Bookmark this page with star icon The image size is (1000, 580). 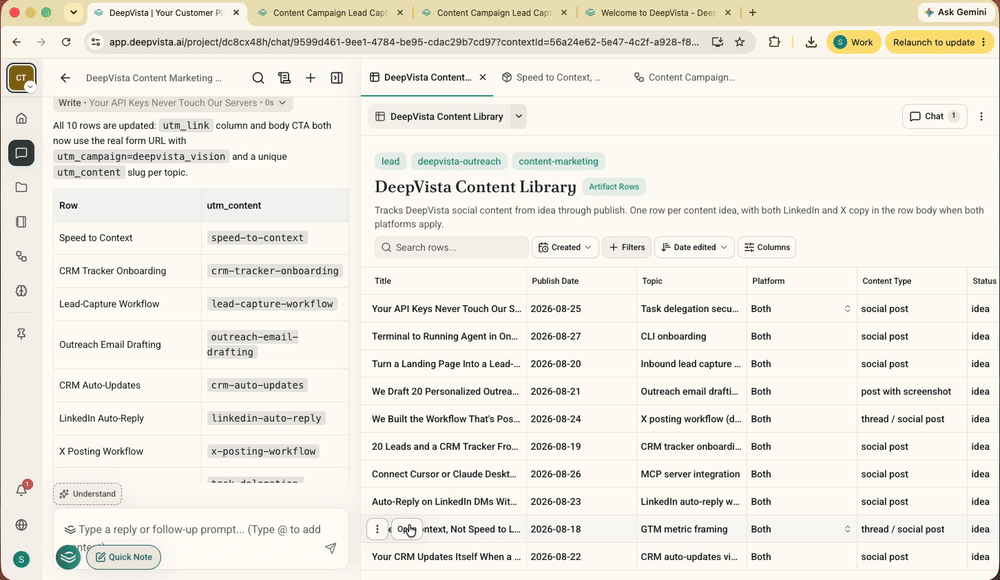point(740,42)
